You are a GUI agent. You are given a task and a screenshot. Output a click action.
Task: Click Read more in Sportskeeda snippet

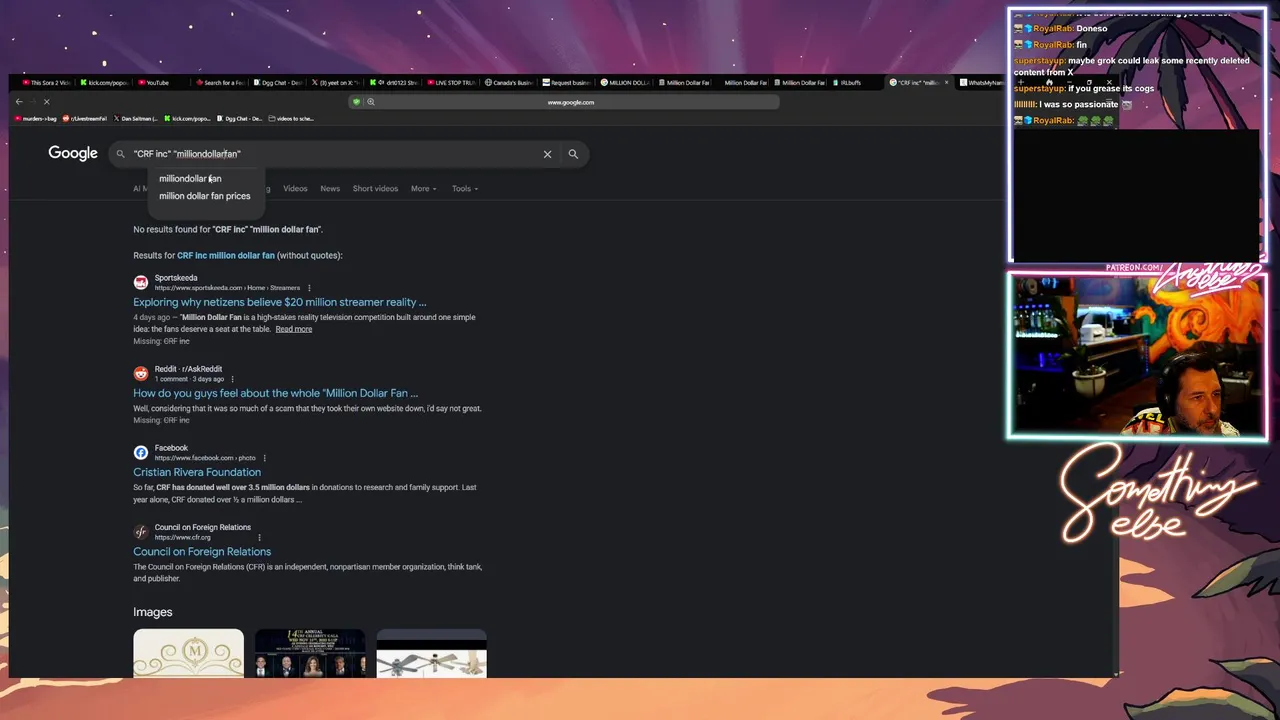[294, 329]
